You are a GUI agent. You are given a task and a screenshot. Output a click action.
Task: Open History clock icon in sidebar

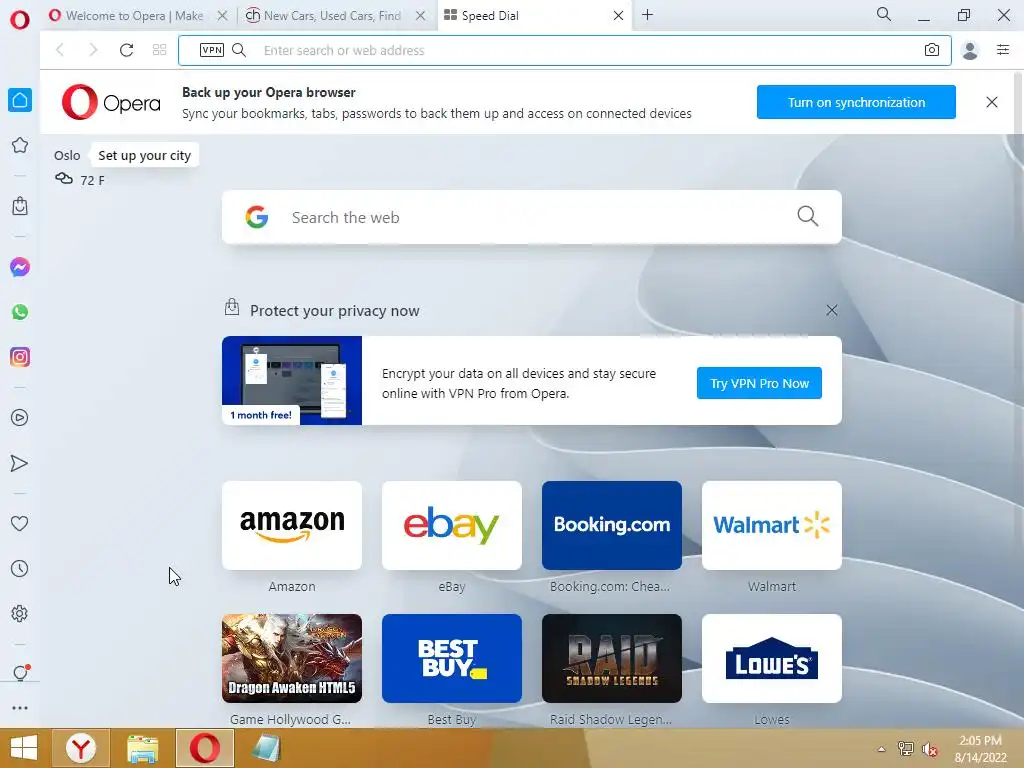click(x=20, y=569)
